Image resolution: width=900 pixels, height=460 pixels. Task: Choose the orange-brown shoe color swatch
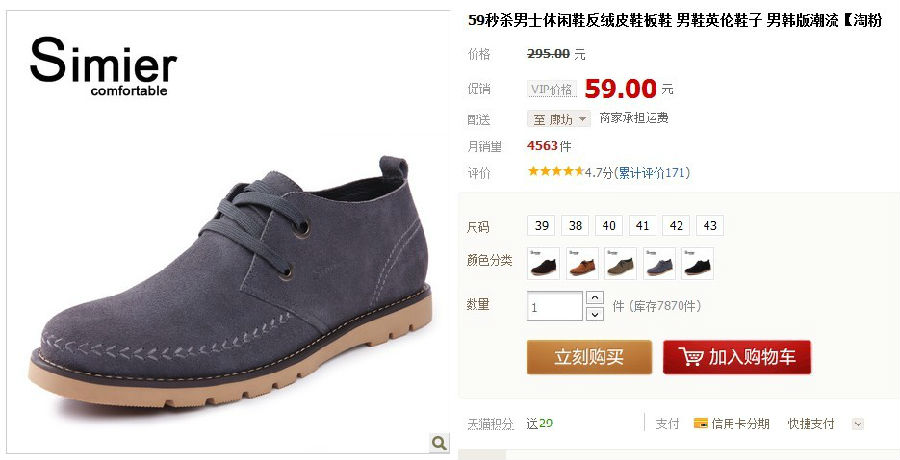[x=582, y=264]
